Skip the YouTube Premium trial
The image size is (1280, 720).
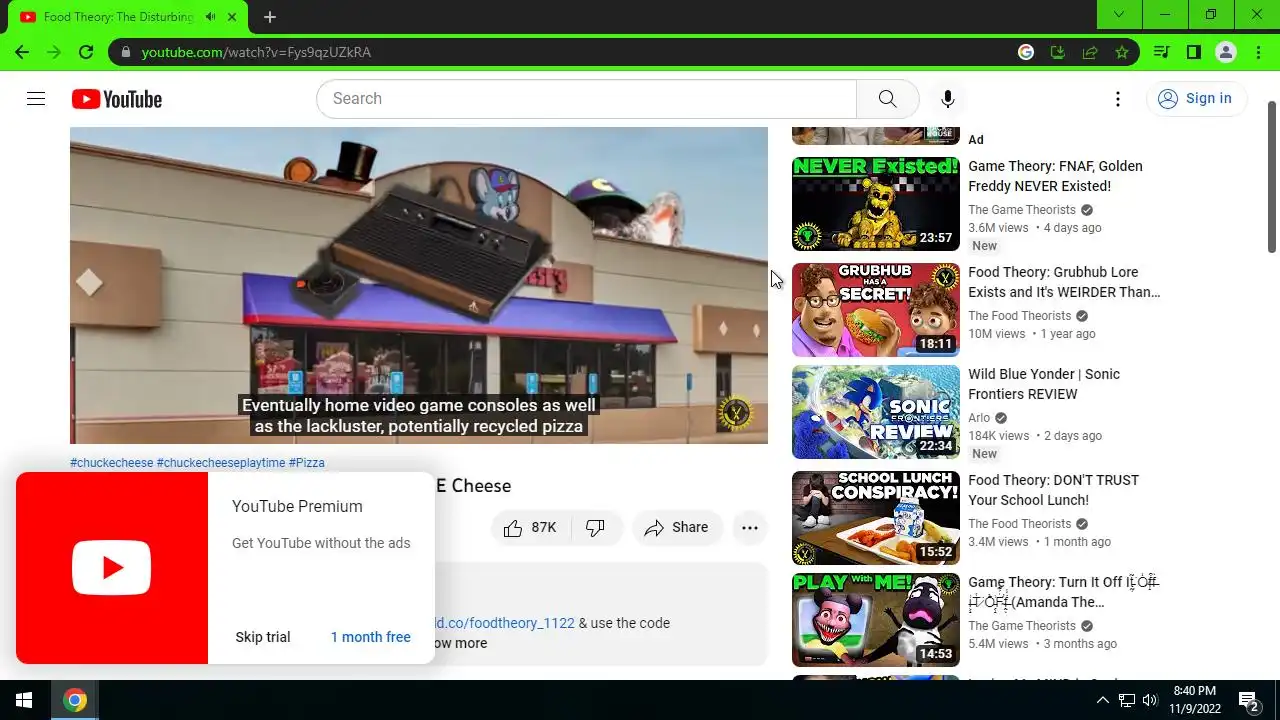263,637
